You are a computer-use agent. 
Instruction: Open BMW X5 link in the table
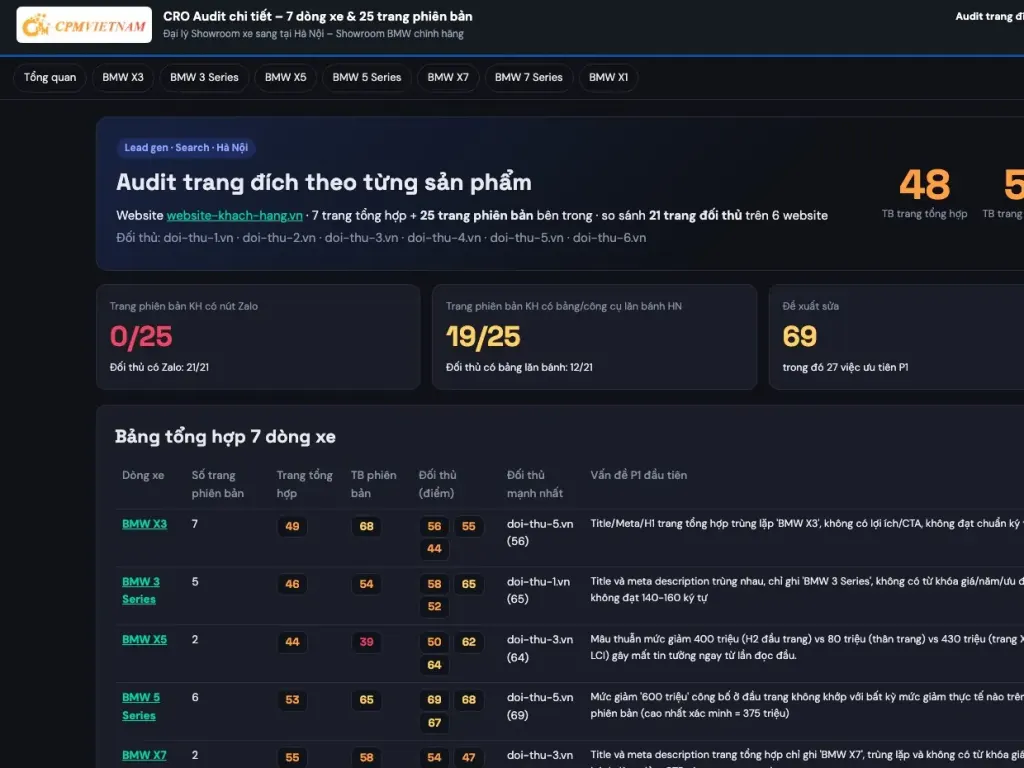coord(144,639)
